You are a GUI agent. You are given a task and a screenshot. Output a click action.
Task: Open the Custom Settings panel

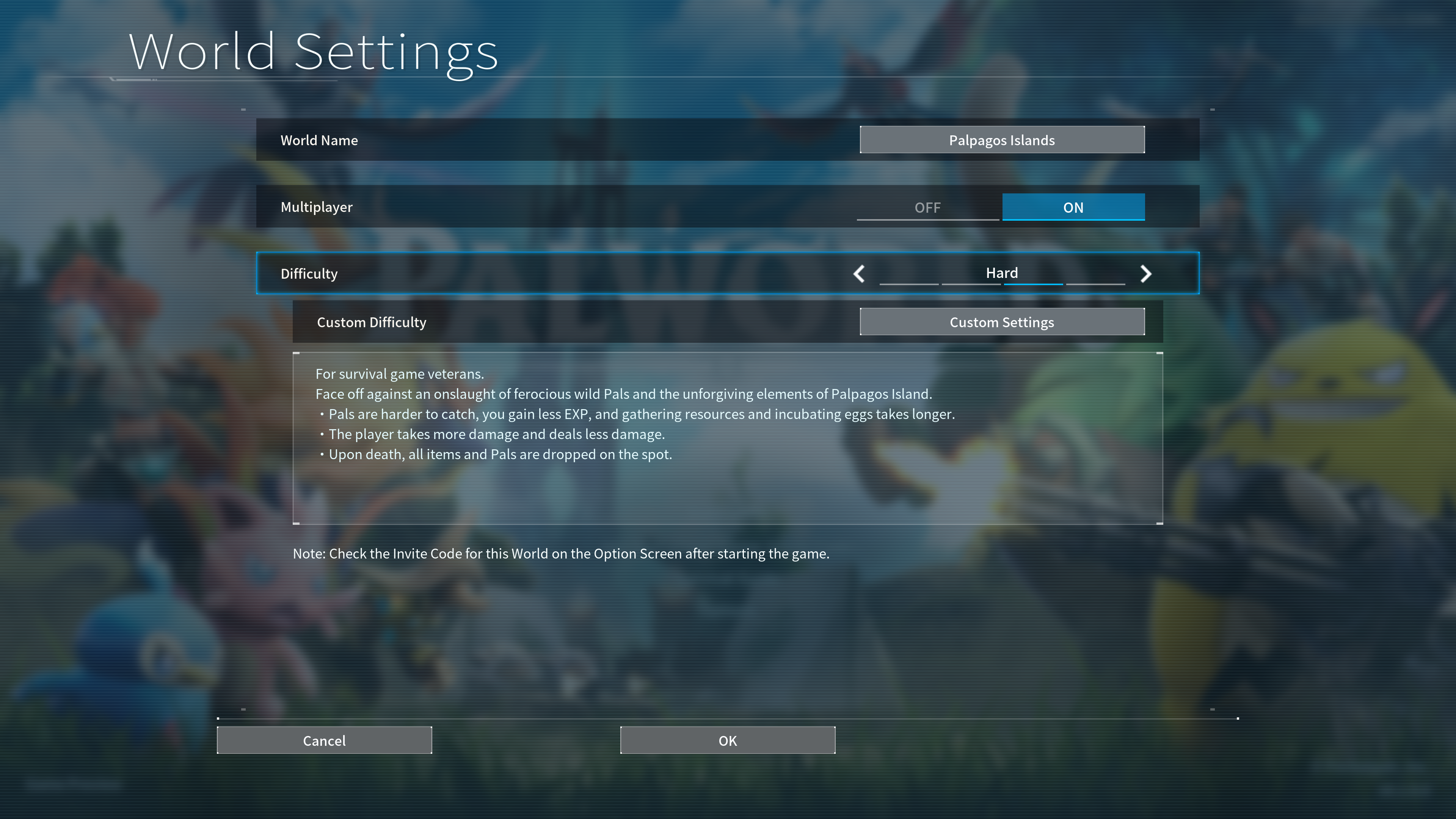click(1001, 322)
